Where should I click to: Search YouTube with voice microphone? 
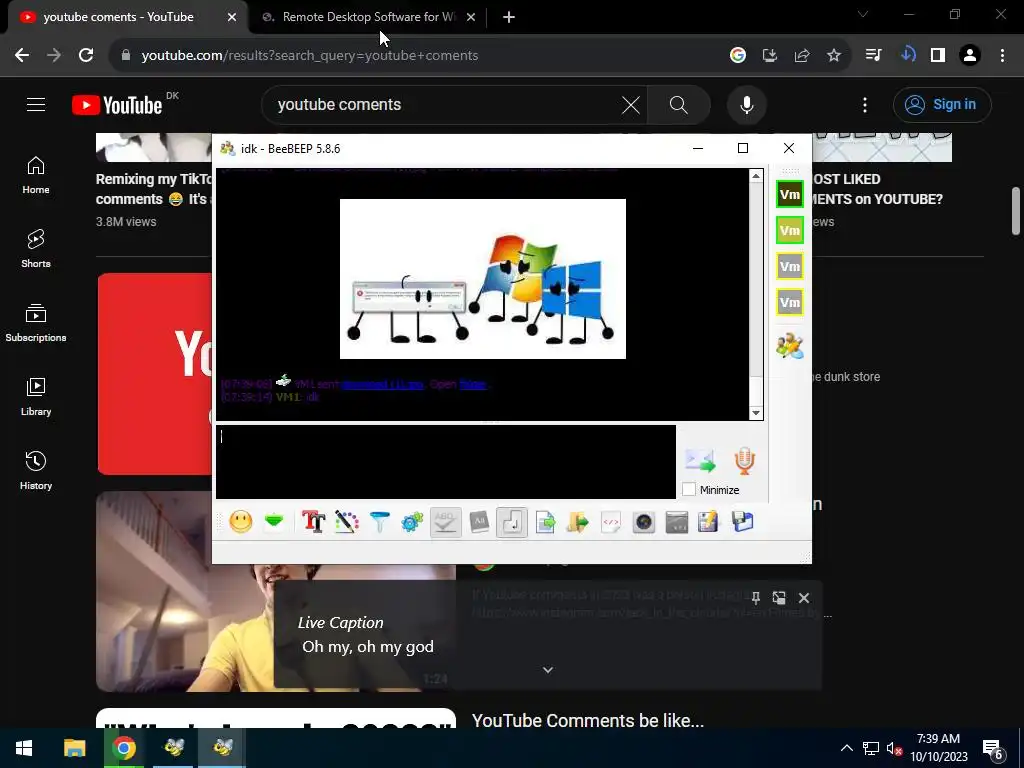click(x=746, y=104)
